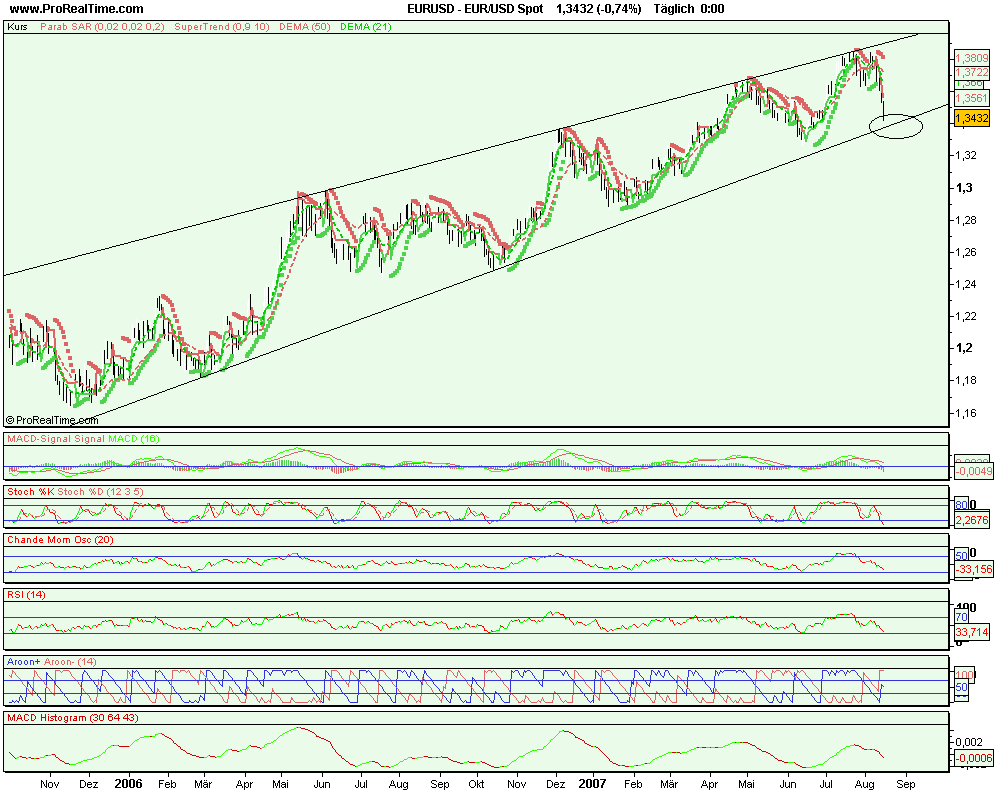Open the Stoch %K Stoch %D (12 3 5) label

pyautogui.click(x=75, y=492)
